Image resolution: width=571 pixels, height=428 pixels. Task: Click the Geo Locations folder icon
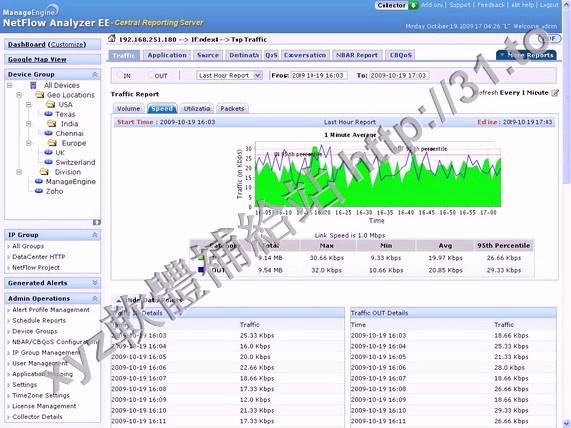[40, 95]
